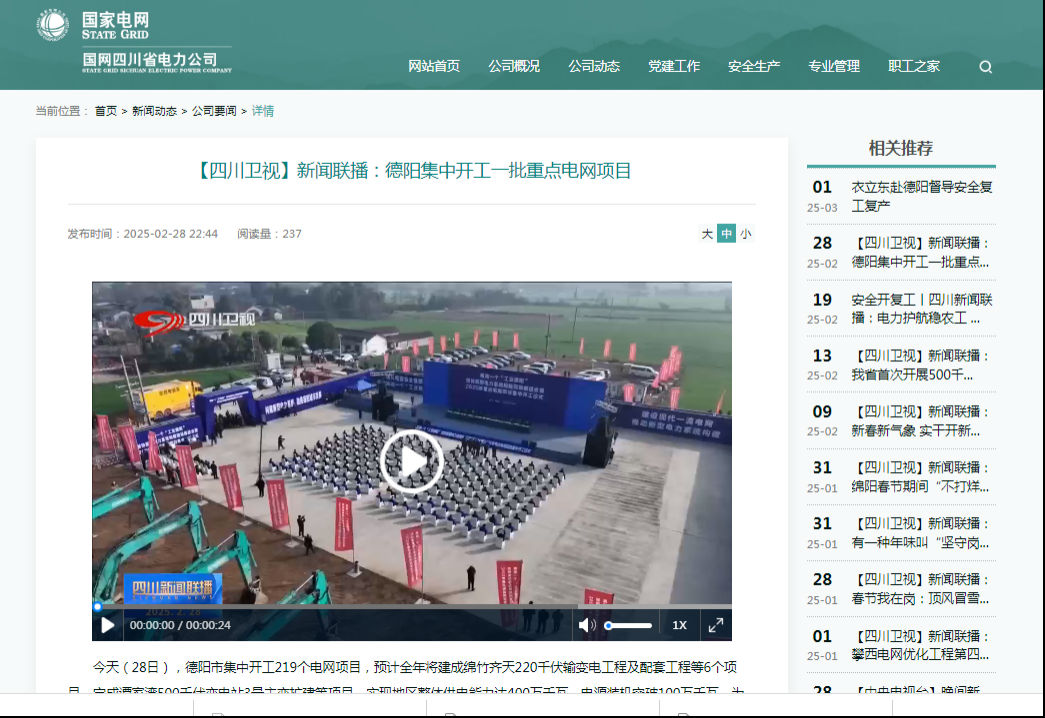
Task: Click the search magnifier icon in header
Action: [x=985, y=67]
